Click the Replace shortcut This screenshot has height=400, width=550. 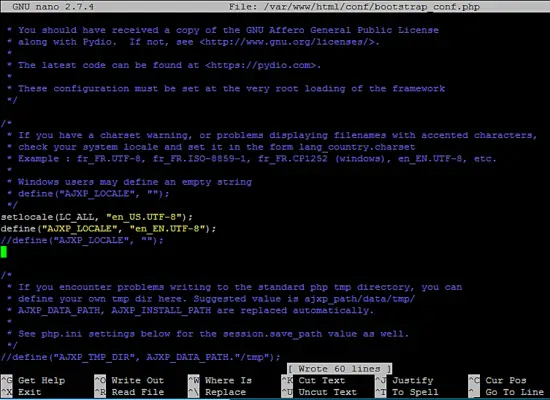217,392
